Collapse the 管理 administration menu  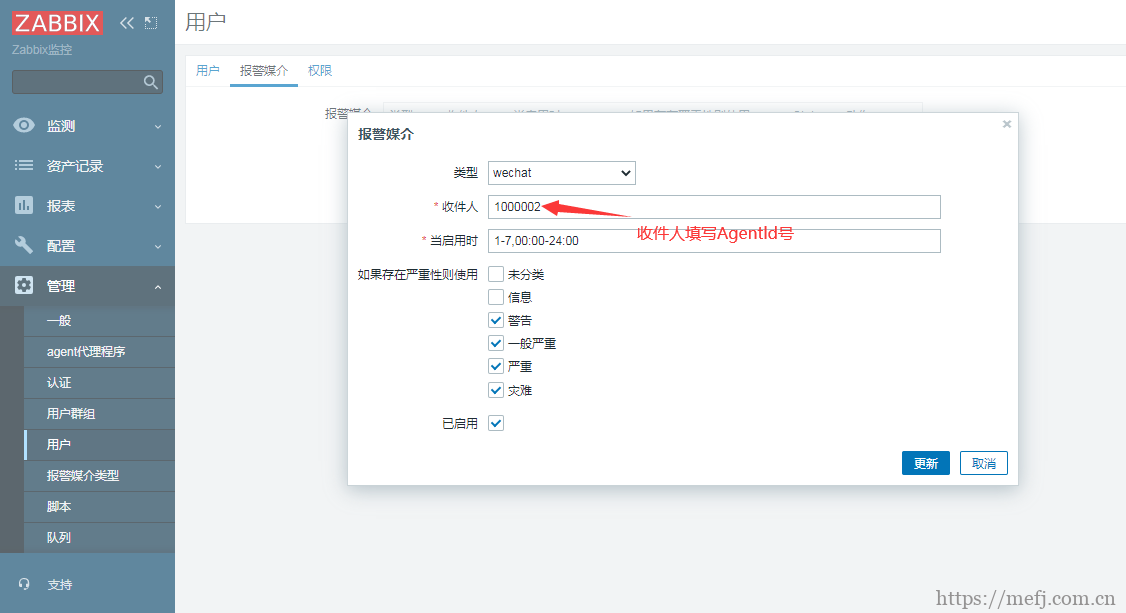pos(157,287)
